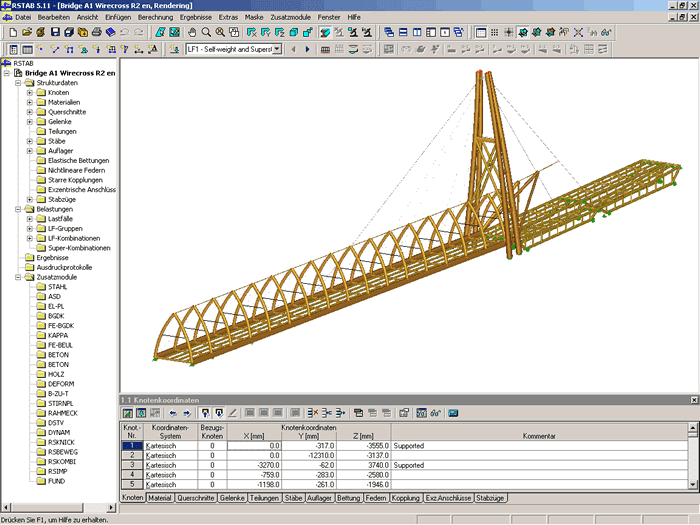Image resolution: width=700 pixels, height=525 pixels.
Task: Expand the Knoten tree node
Action: (30, 92)
